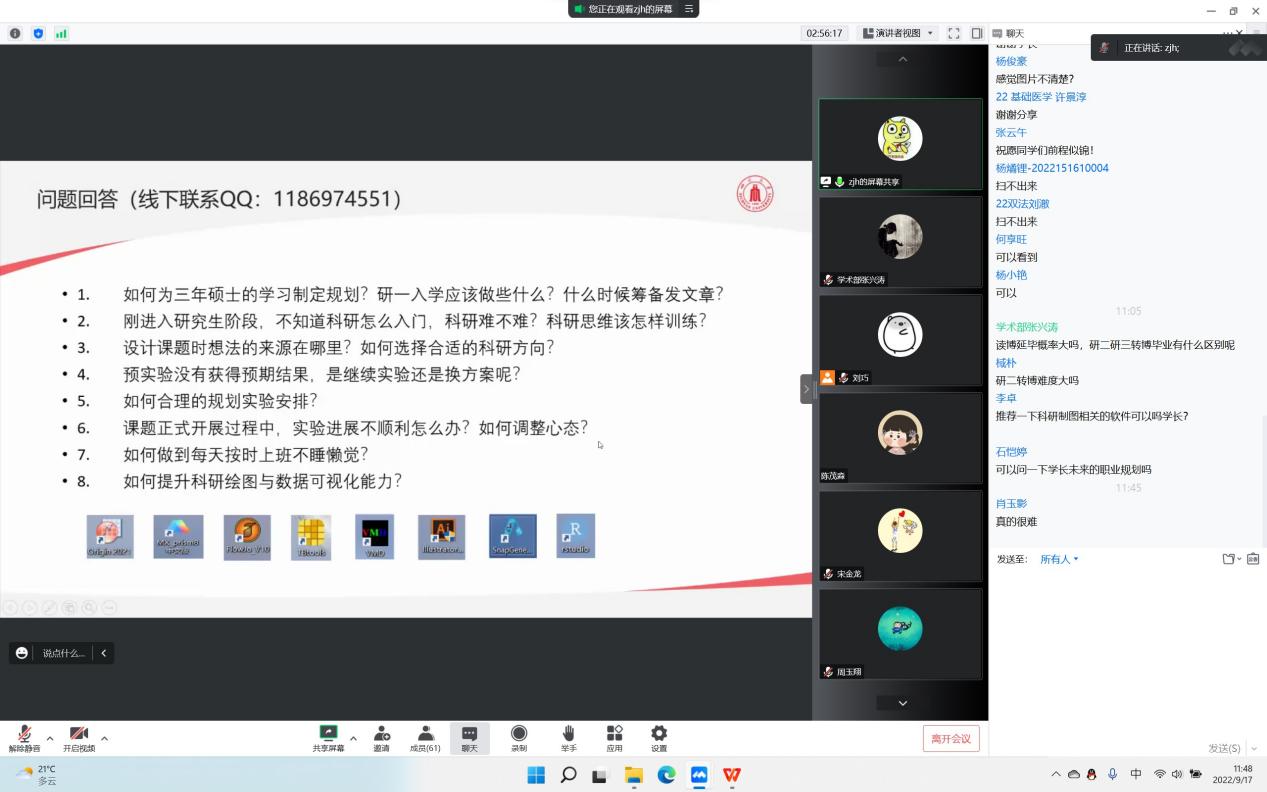Open the 成员(61) participants list

(x=425, y=738)
